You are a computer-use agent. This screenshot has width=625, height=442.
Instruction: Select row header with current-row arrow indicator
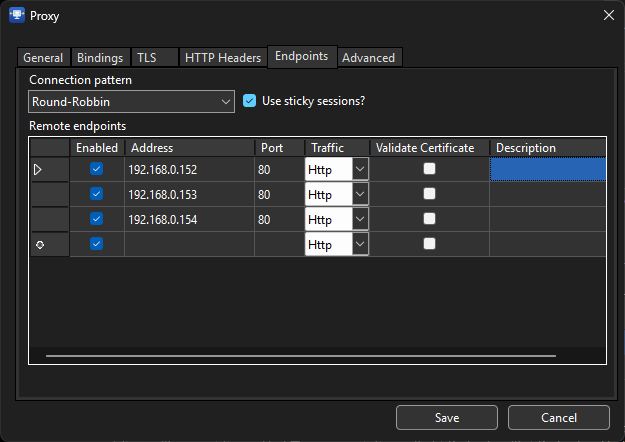point(50,169)
